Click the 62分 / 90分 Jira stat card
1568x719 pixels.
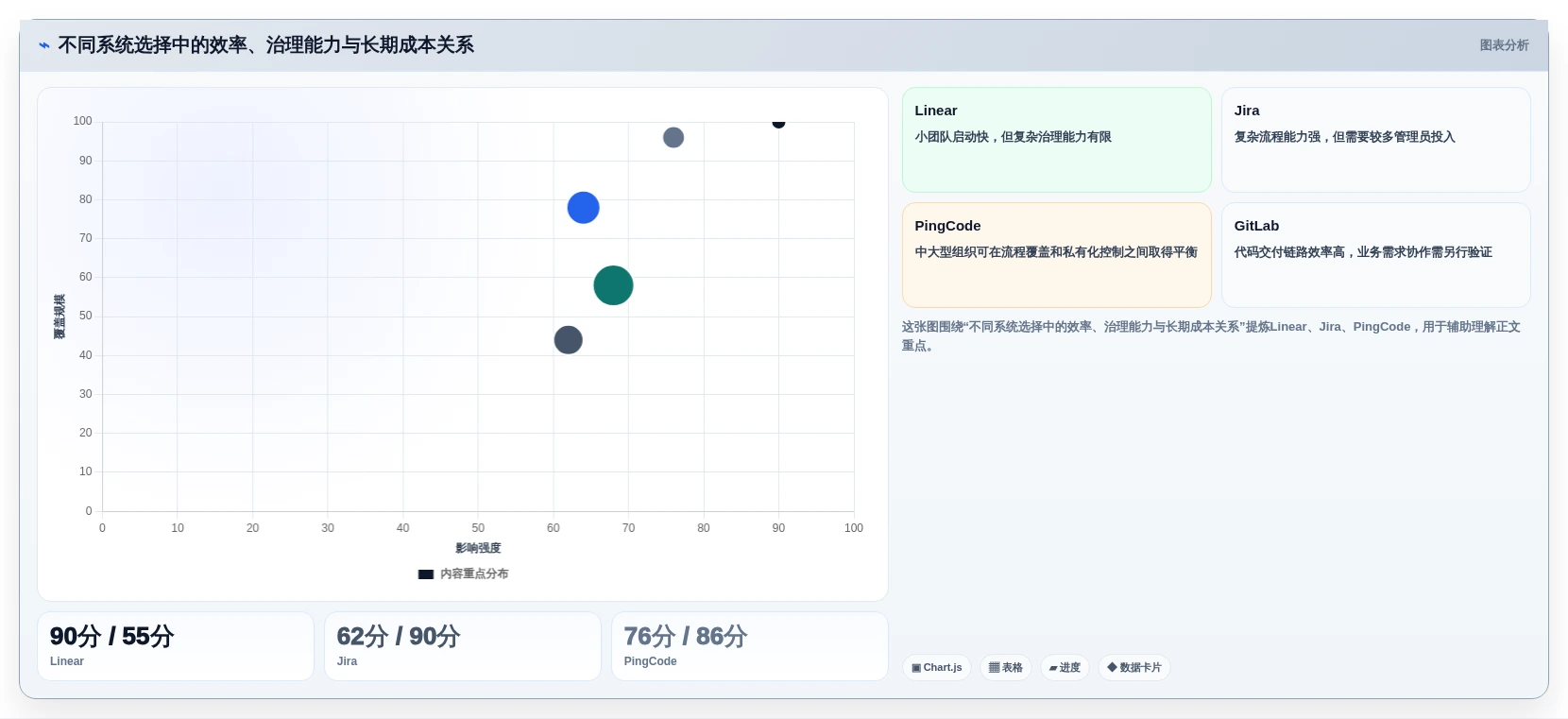point(463,646)
